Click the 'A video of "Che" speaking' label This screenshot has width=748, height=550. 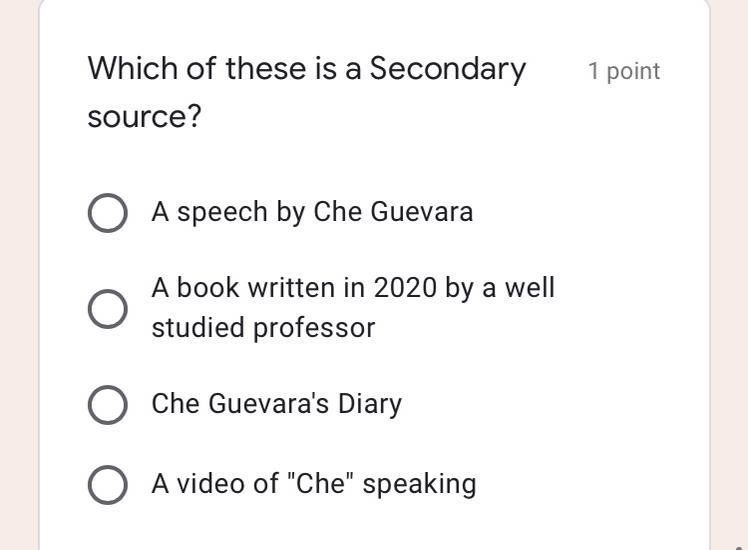314,484
